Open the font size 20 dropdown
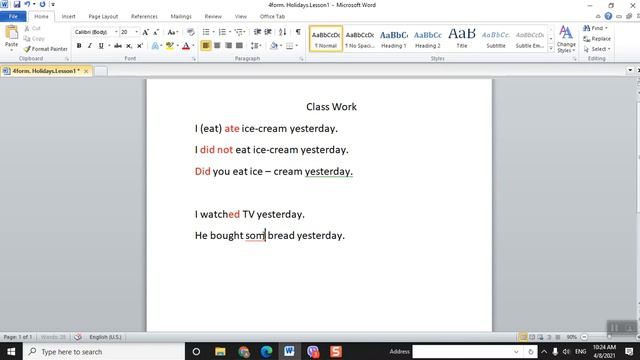Viewport: 640px width, 360px height. click(x=137, y=32)
